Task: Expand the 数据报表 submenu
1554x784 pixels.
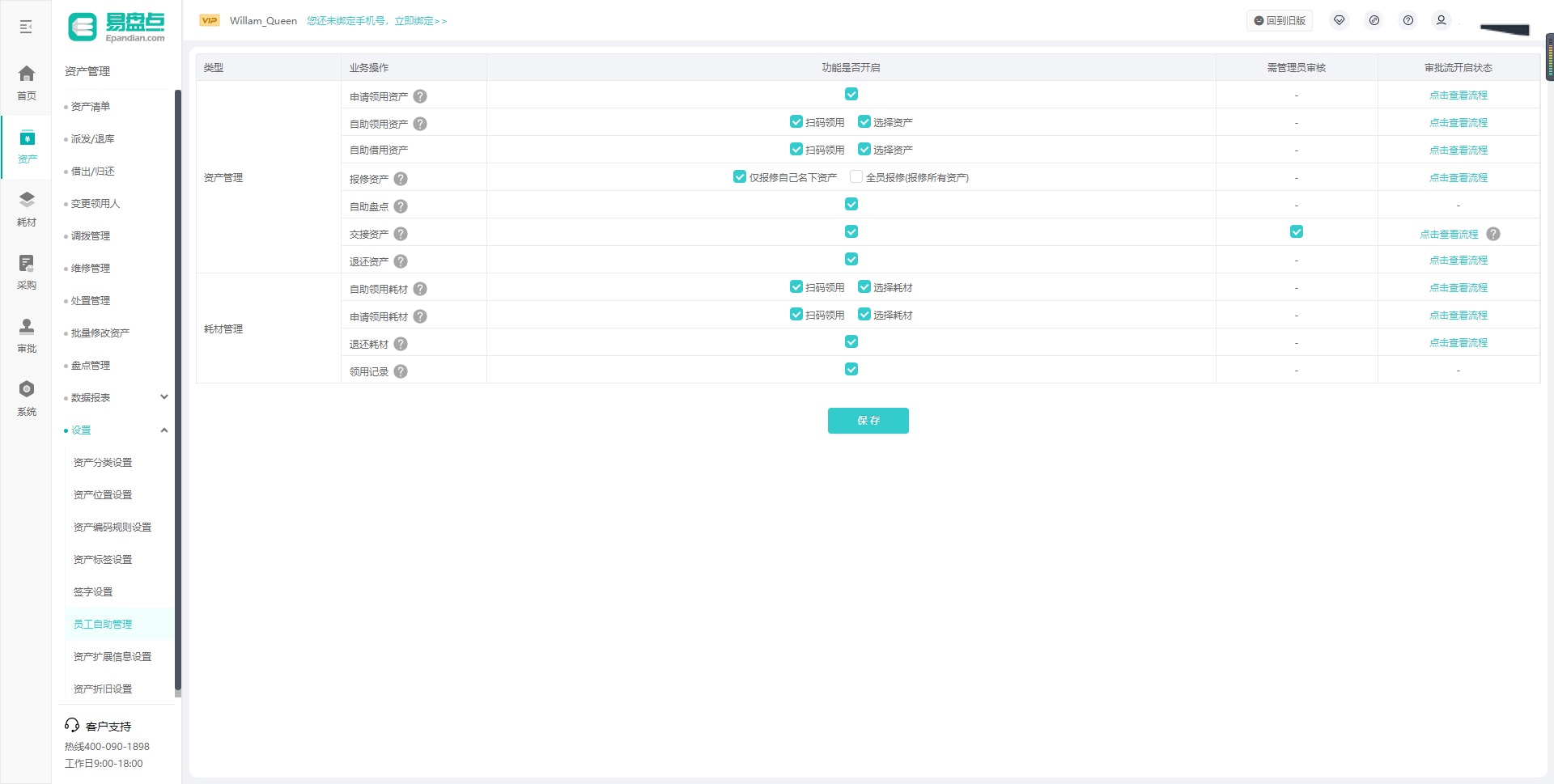Action: [163, 397]
